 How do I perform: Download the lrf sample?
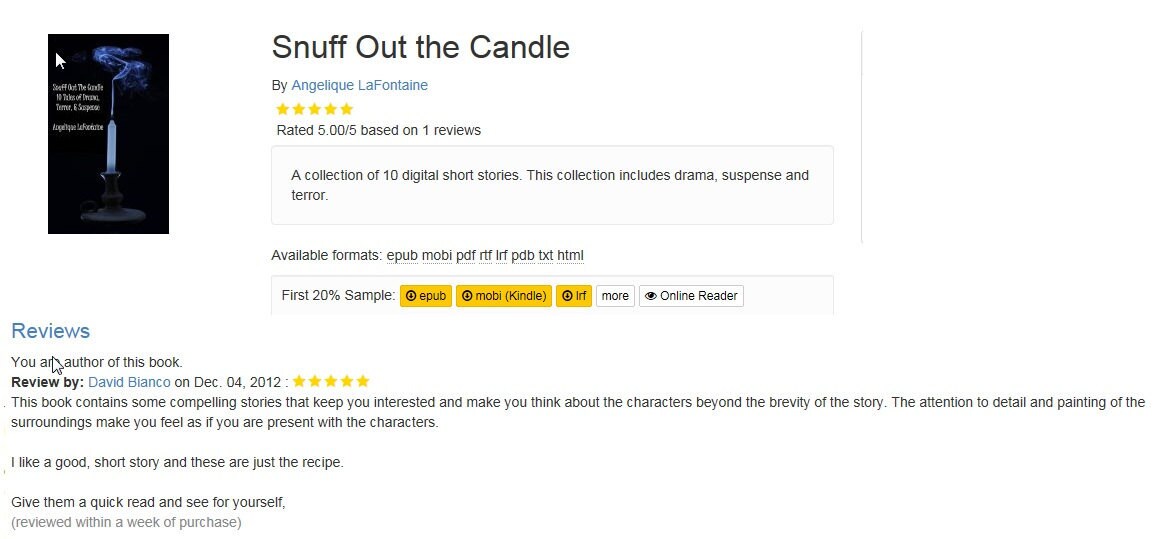pos(574,296)
